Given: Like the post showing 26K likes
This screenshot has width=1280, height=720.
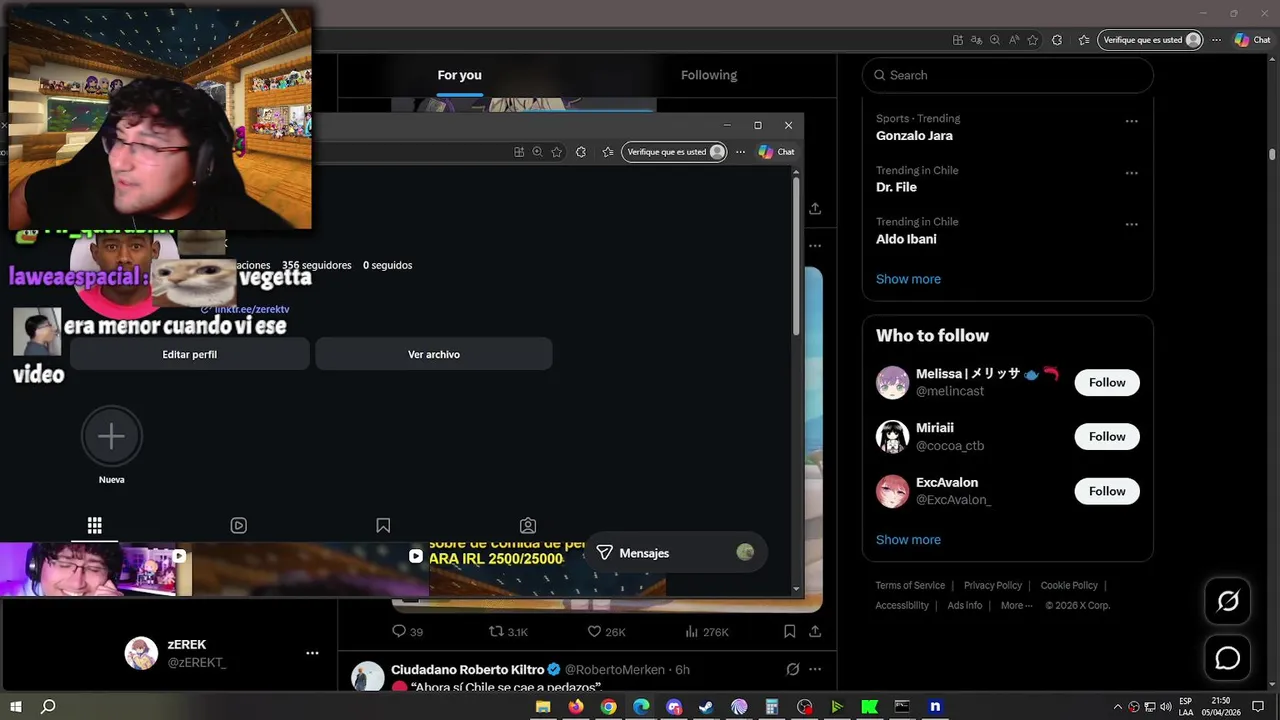Looking at the screenshot, I should coord(606,632).
